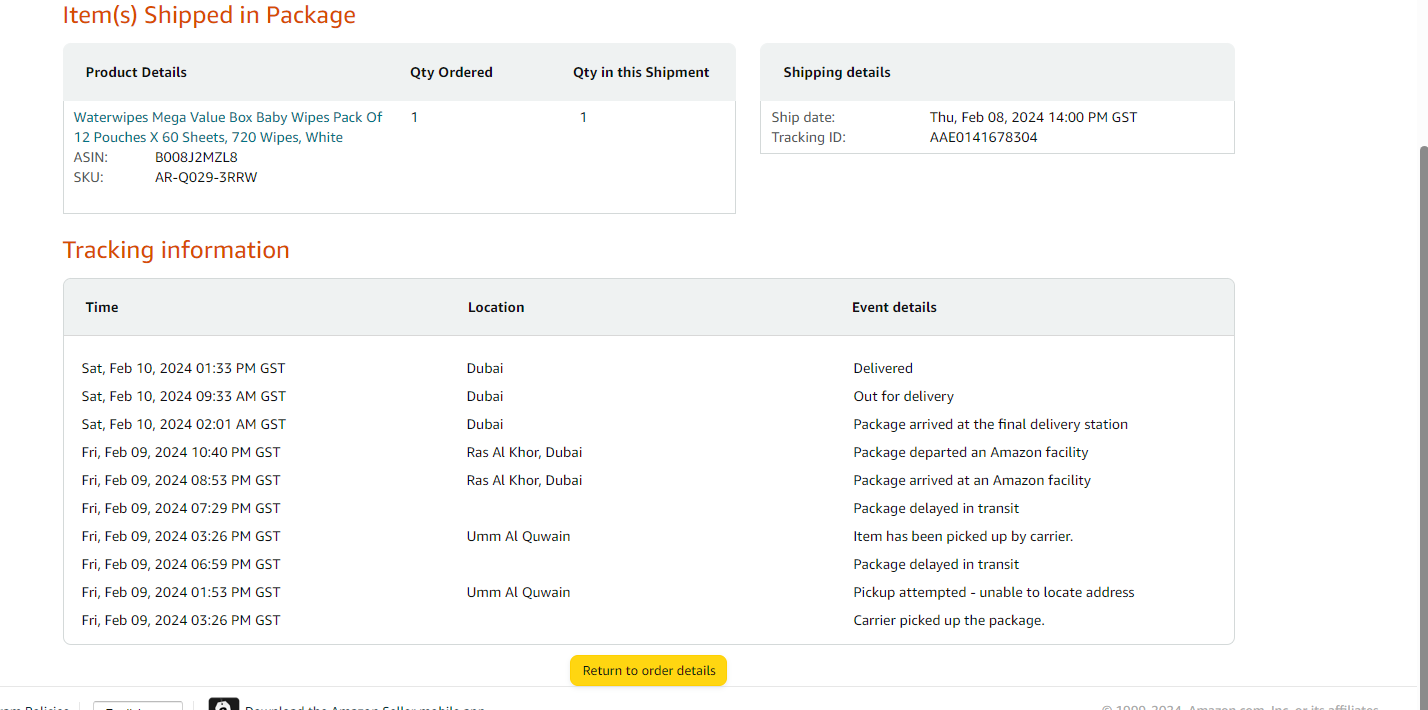Select the tracking ID AAE0141678304
This screenshot has width=1428, height=710.
pyautogui.click(x=984, y=137)
